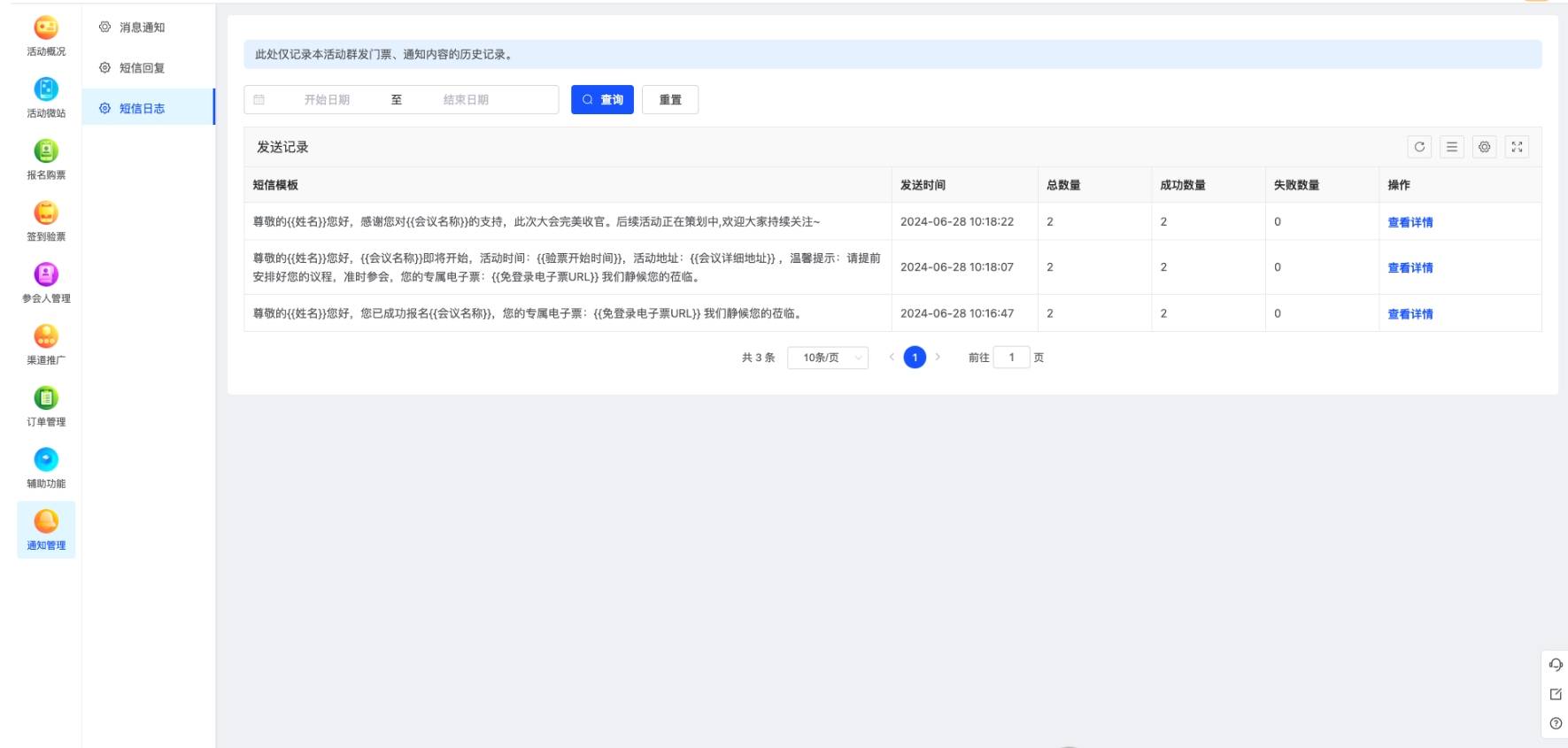Open the 10条/页 page size dropdown

click(828, 358)
